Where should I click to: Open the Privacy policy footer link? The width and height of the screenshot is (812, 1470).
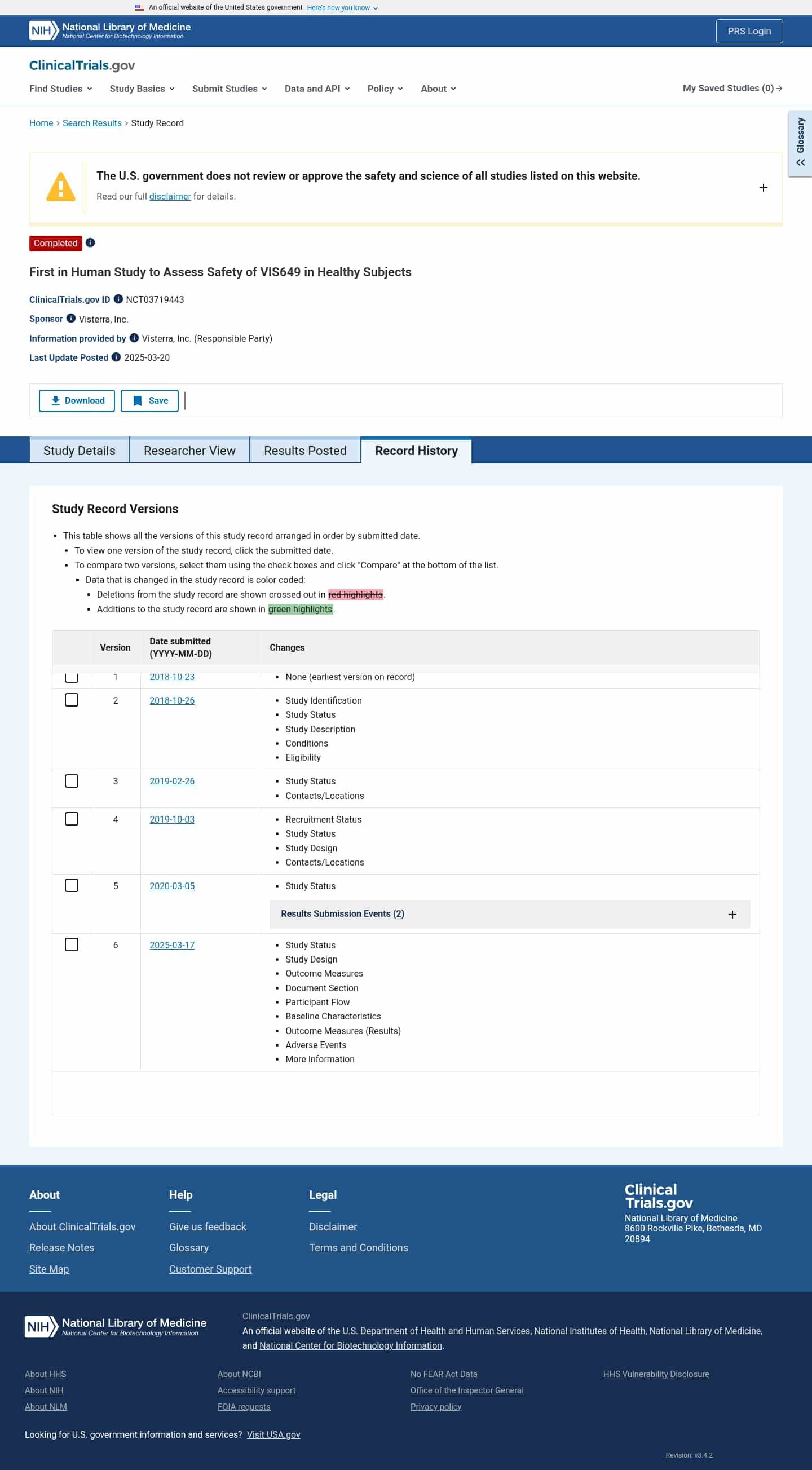coord(436,1406)
